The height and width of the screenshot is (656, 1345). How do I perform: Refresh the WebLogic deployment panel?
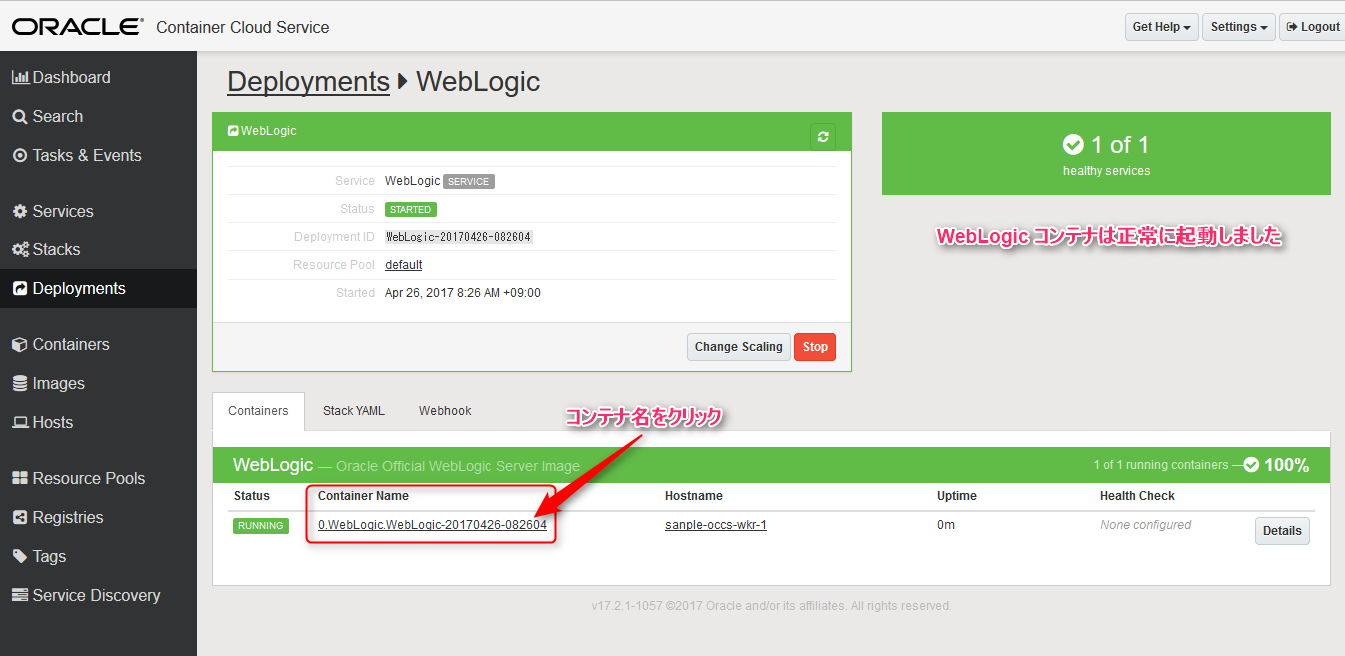823,136
